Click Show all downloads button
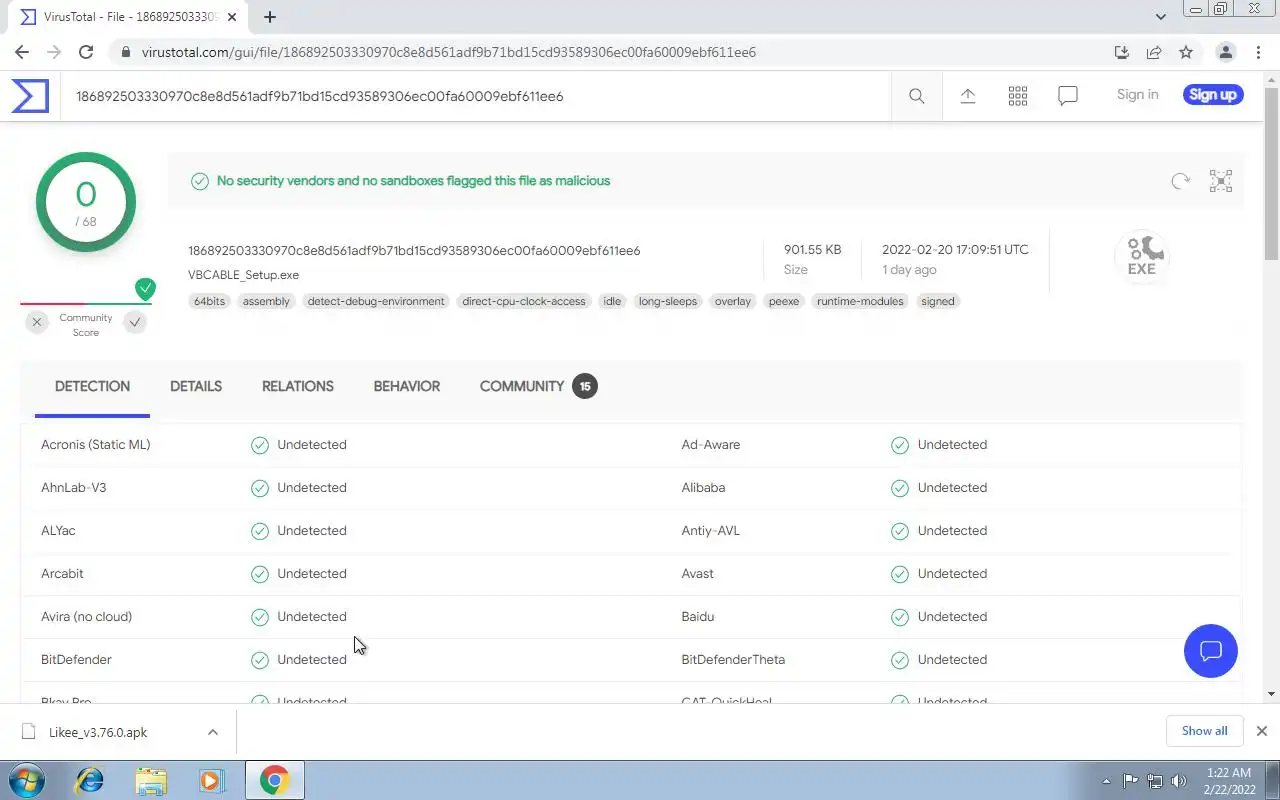This screenshot has width=1280, height=800. tap(1204, 731)
